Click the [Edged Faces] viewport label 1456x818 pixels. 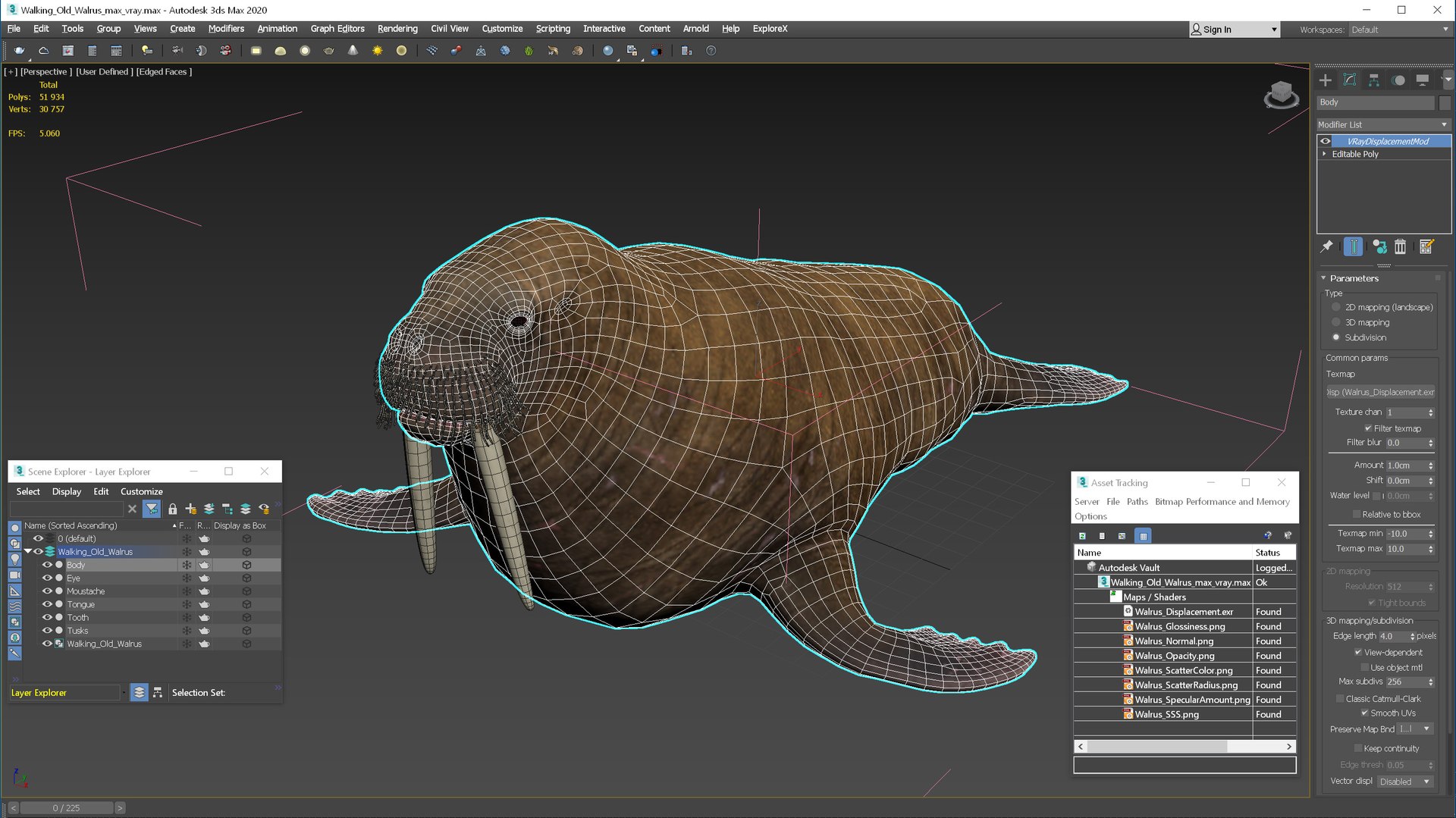[164, 72]
